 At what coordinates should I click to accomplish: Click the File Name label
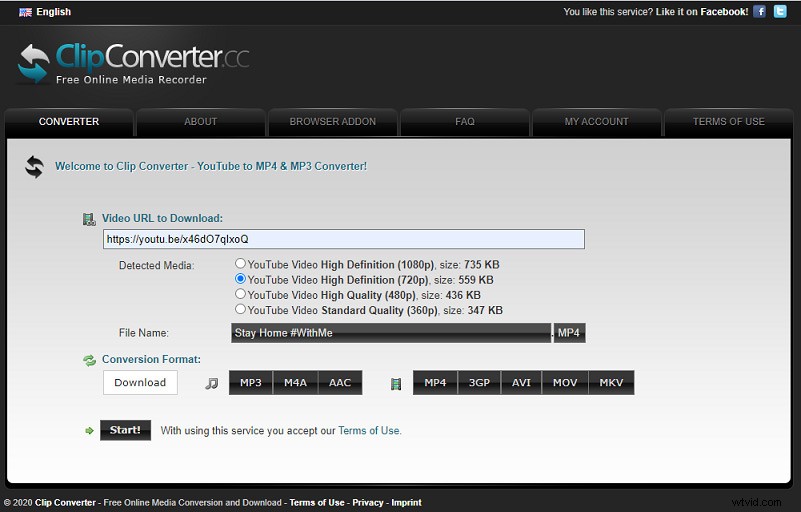(144, 333)
